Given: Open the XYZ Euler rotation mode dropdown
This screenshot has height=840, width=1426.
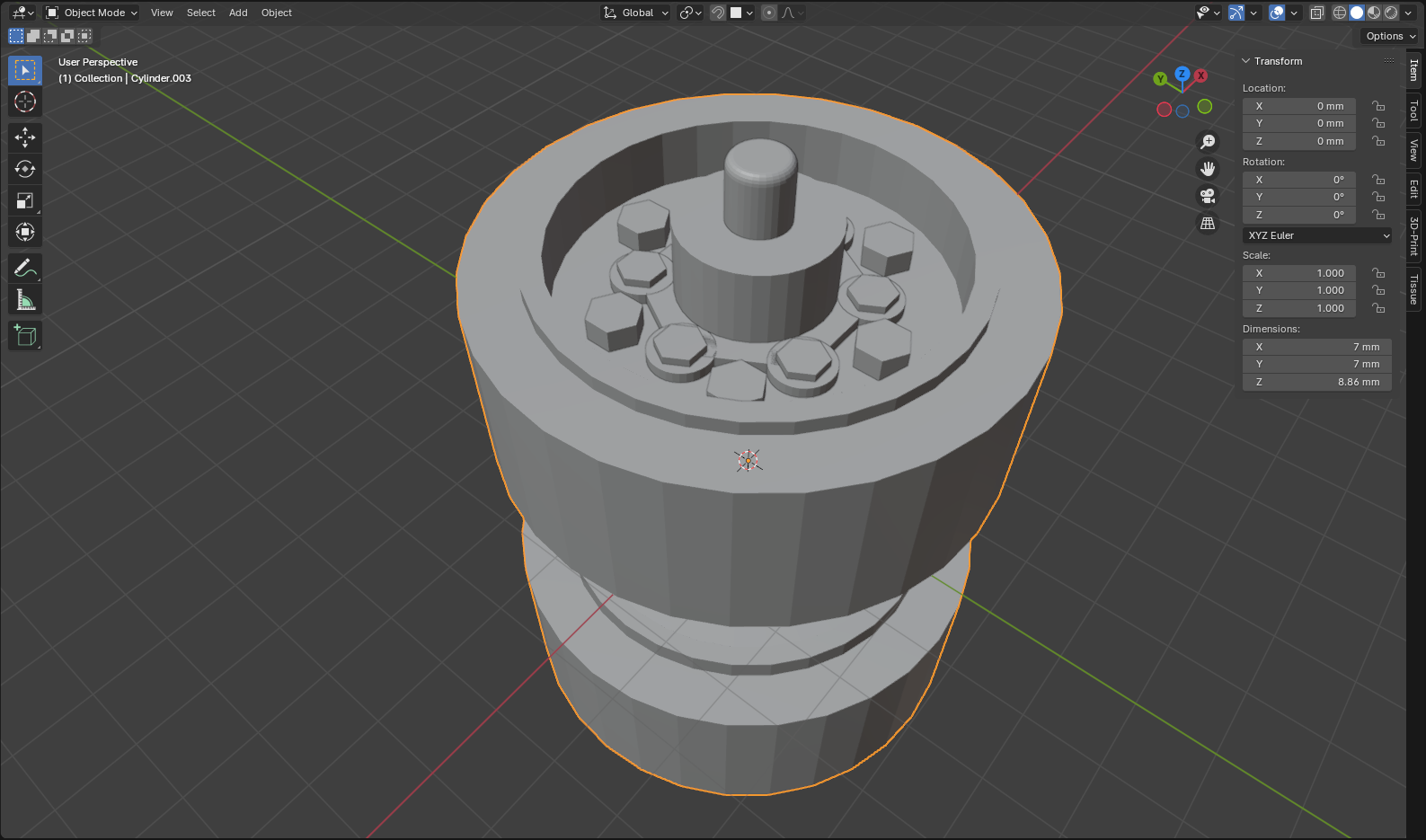Looking at the screenshot, I should click(x=1317, y=235).
